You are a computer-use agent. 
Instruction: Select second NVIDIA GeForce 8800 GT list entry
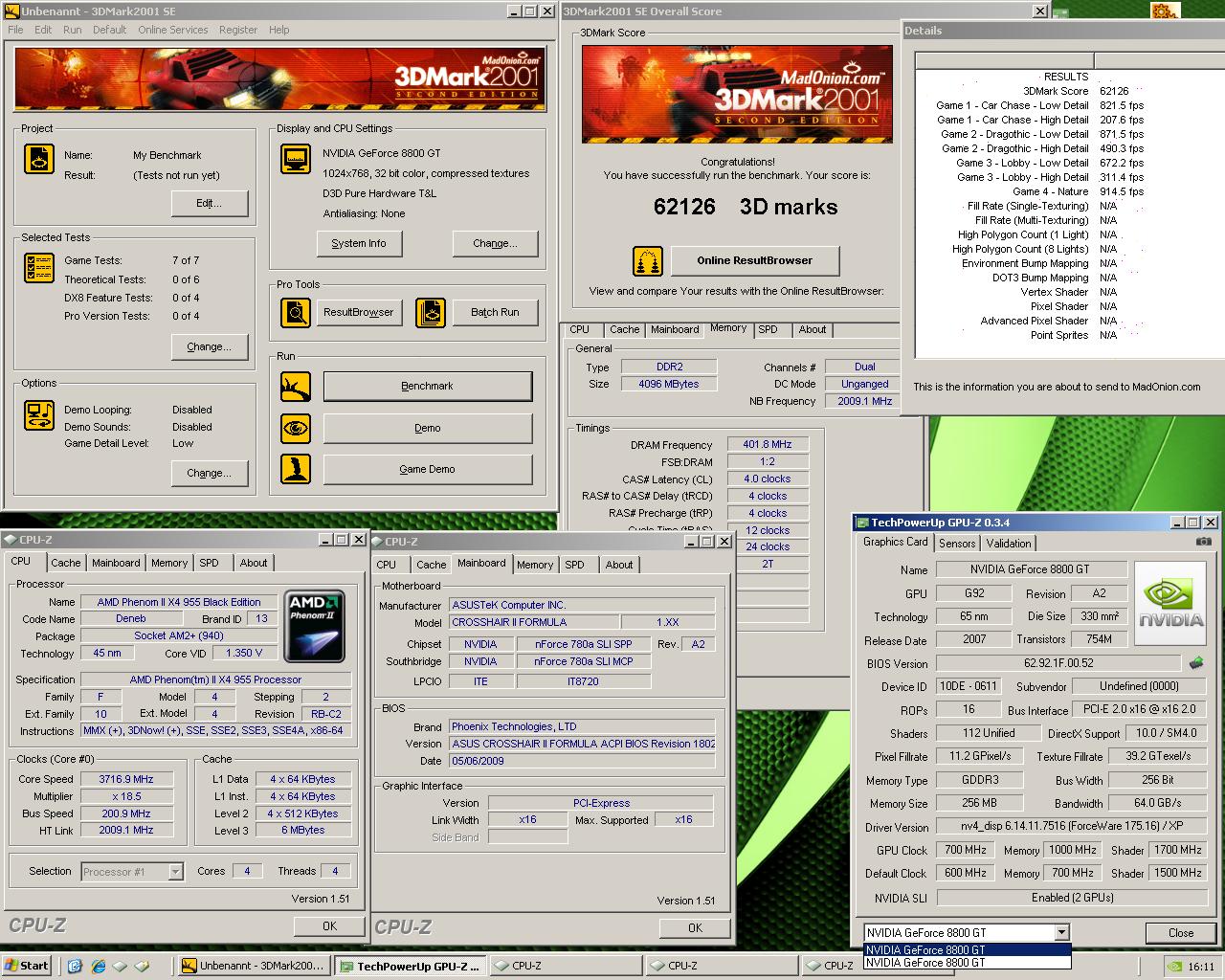(967, 963)
